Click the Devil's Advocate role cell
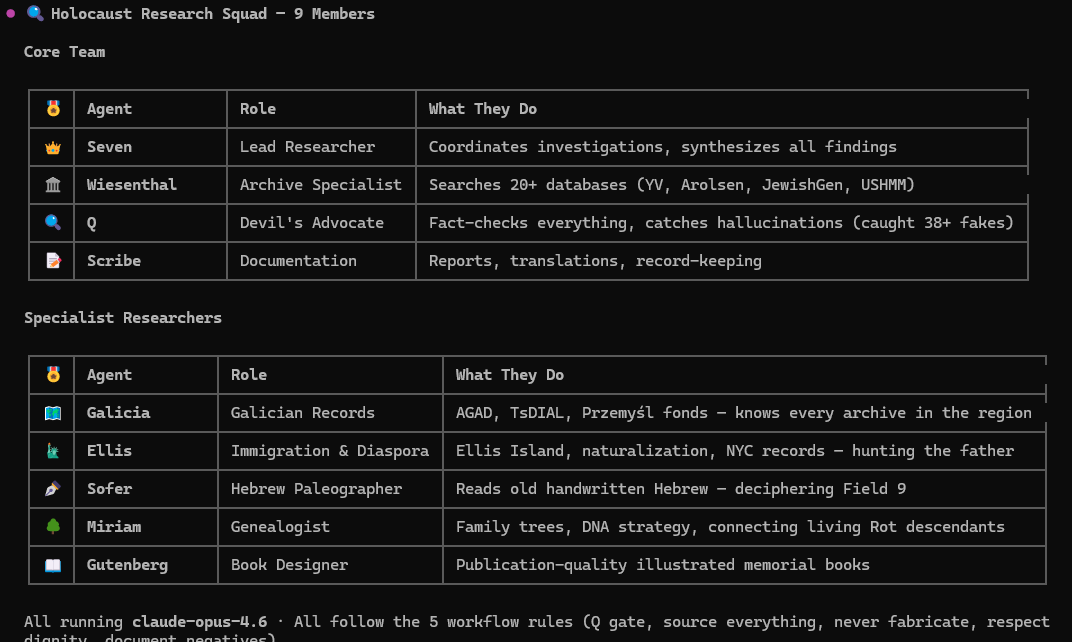The width and height of the screenshot is (1072, 642). click(x=311, y=223)
